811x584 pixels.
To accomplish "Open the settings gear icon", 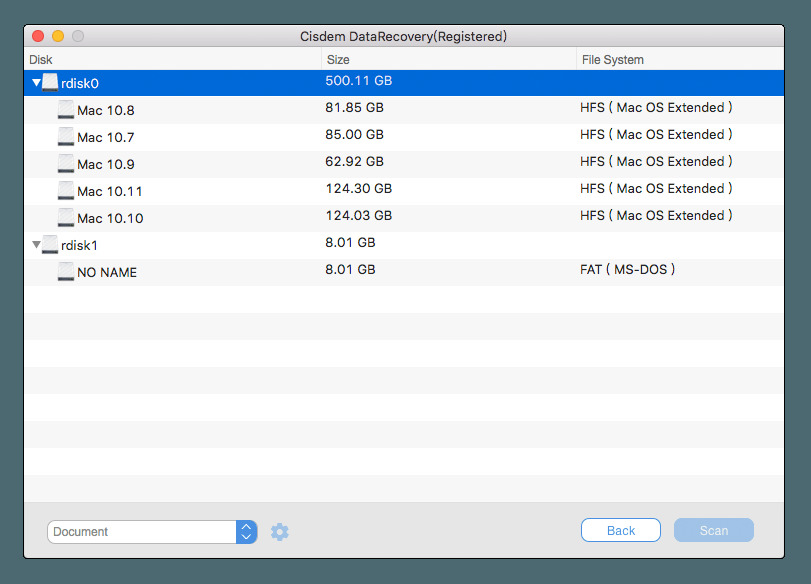I will click(x=280, y=532).
